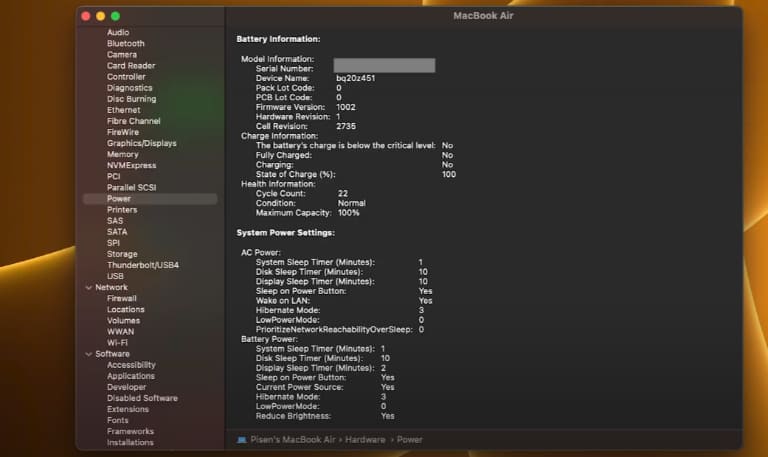Click the greyed-out Serial Number field

coord(384,66)
